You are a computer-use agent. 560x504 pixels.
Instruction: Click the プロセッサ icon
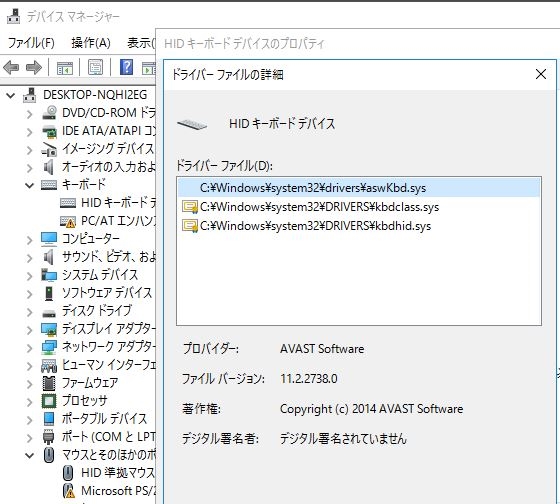[49, 401]
